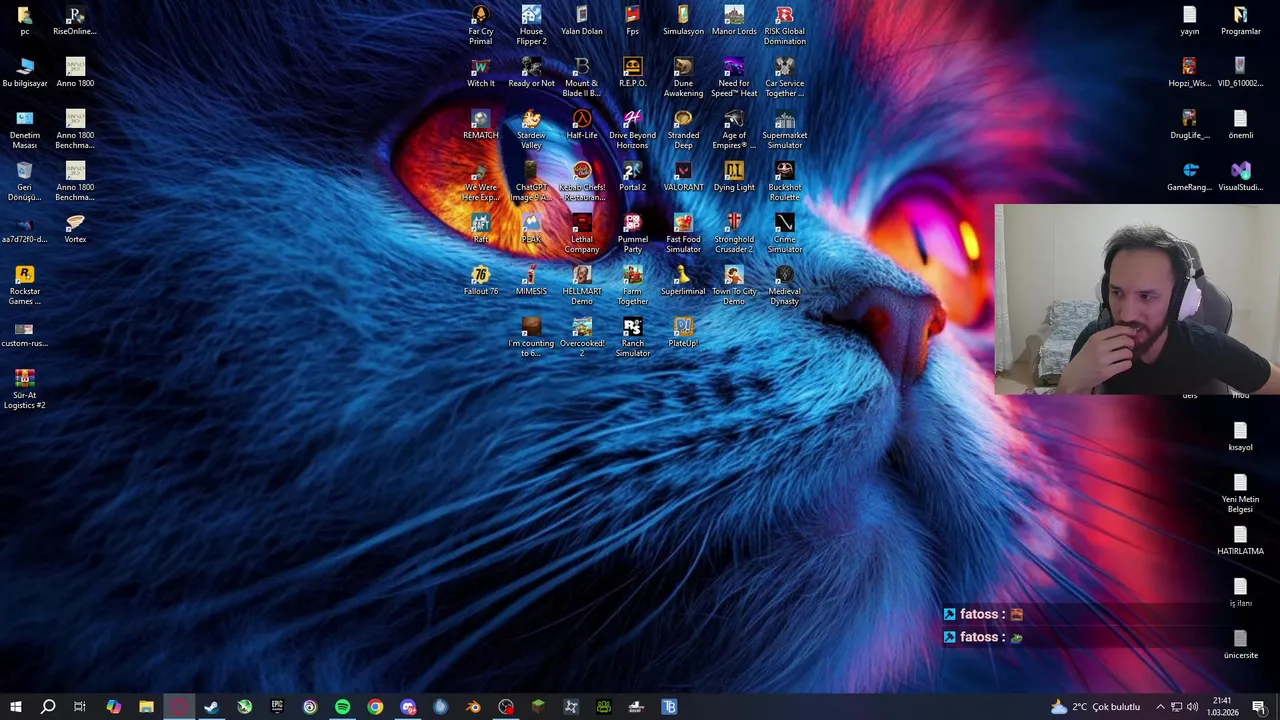Open the yayın file icon
The height and width of the screenshot is (720, 1280).
pyautogui.click(x=1189, y=20)
